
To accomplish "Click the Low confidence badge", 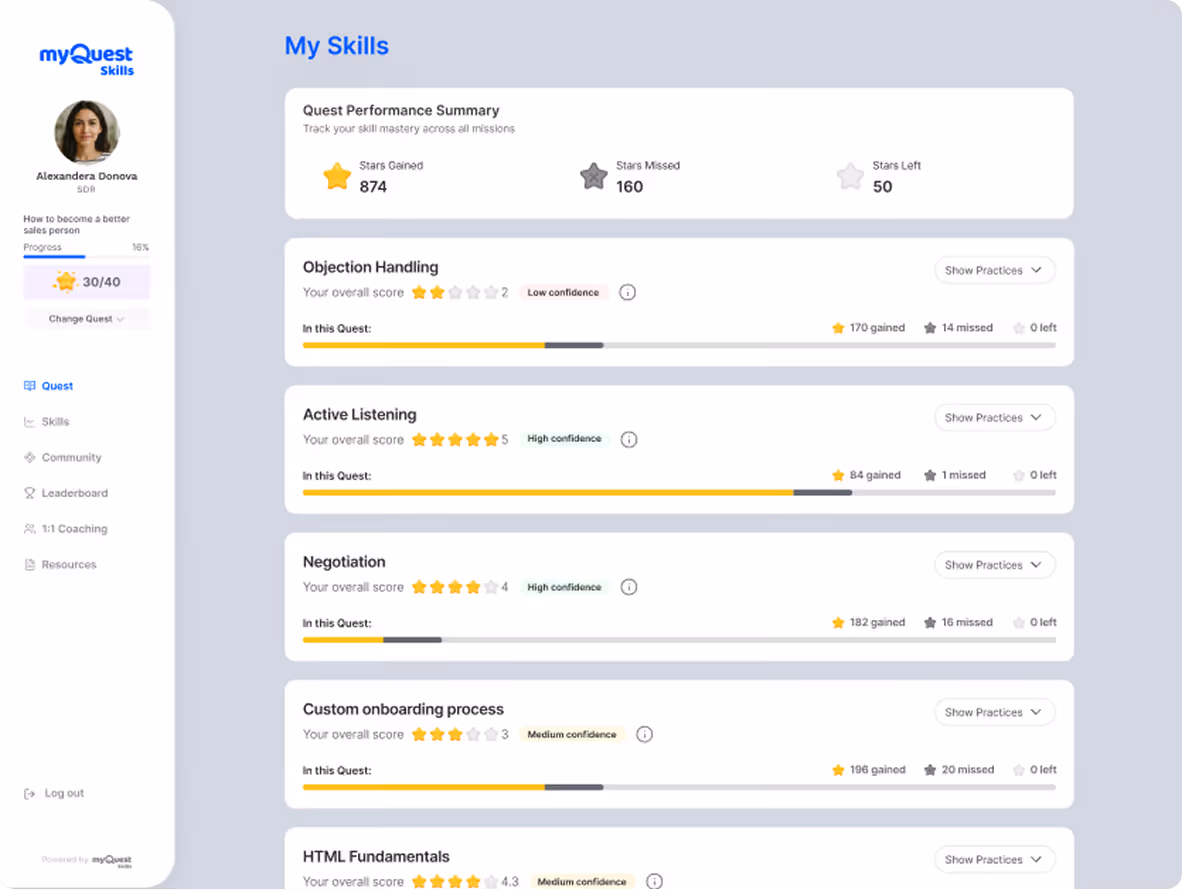I will tap(563, 292).
